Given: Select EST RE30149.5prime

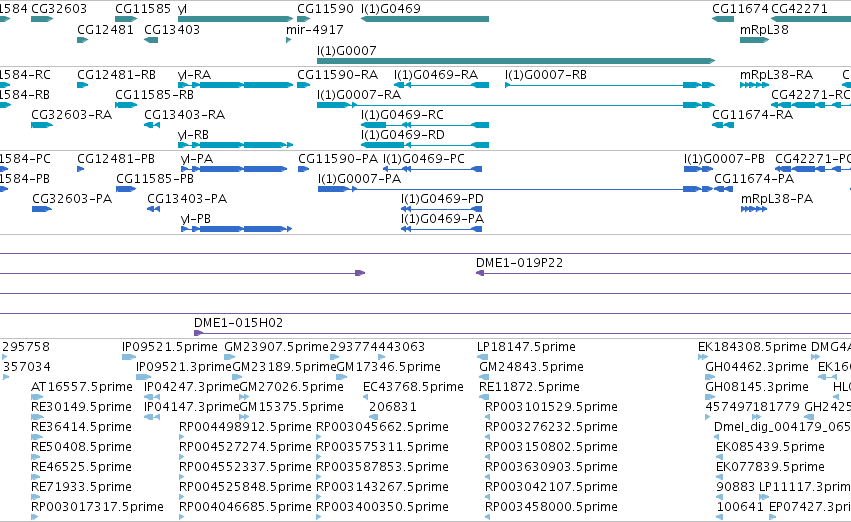Looking at the screenshot, I should (81, 408).
